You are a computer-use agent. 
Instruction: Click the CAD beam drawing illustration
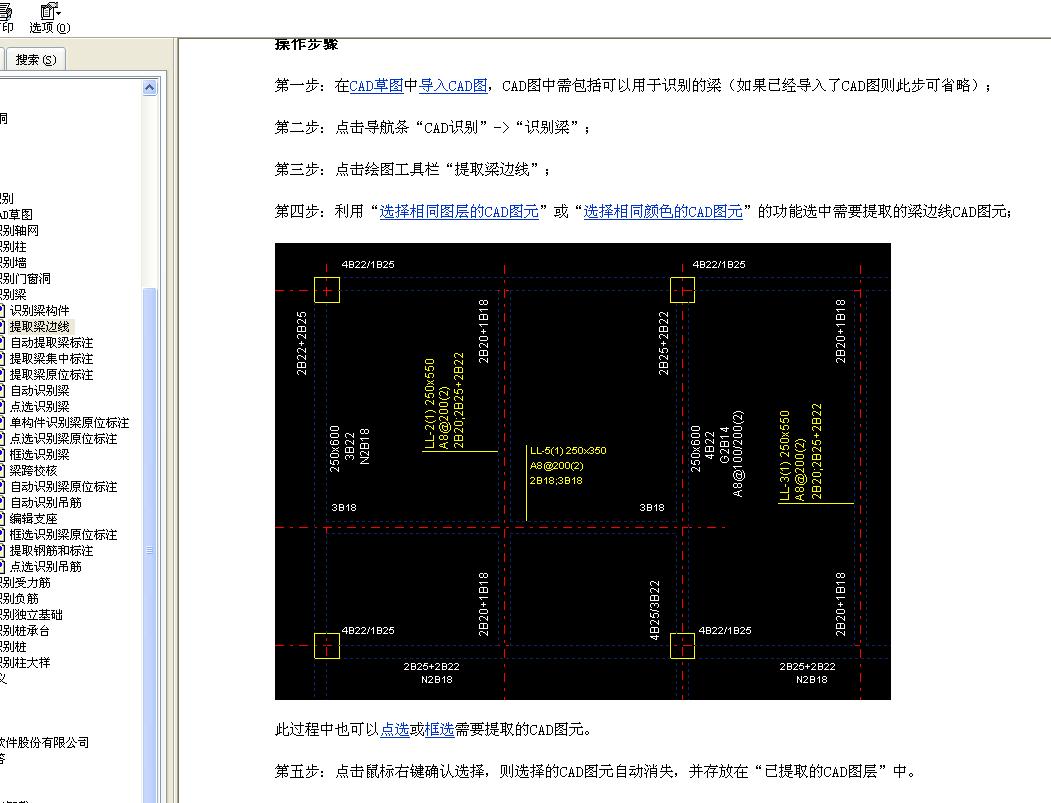582,471
